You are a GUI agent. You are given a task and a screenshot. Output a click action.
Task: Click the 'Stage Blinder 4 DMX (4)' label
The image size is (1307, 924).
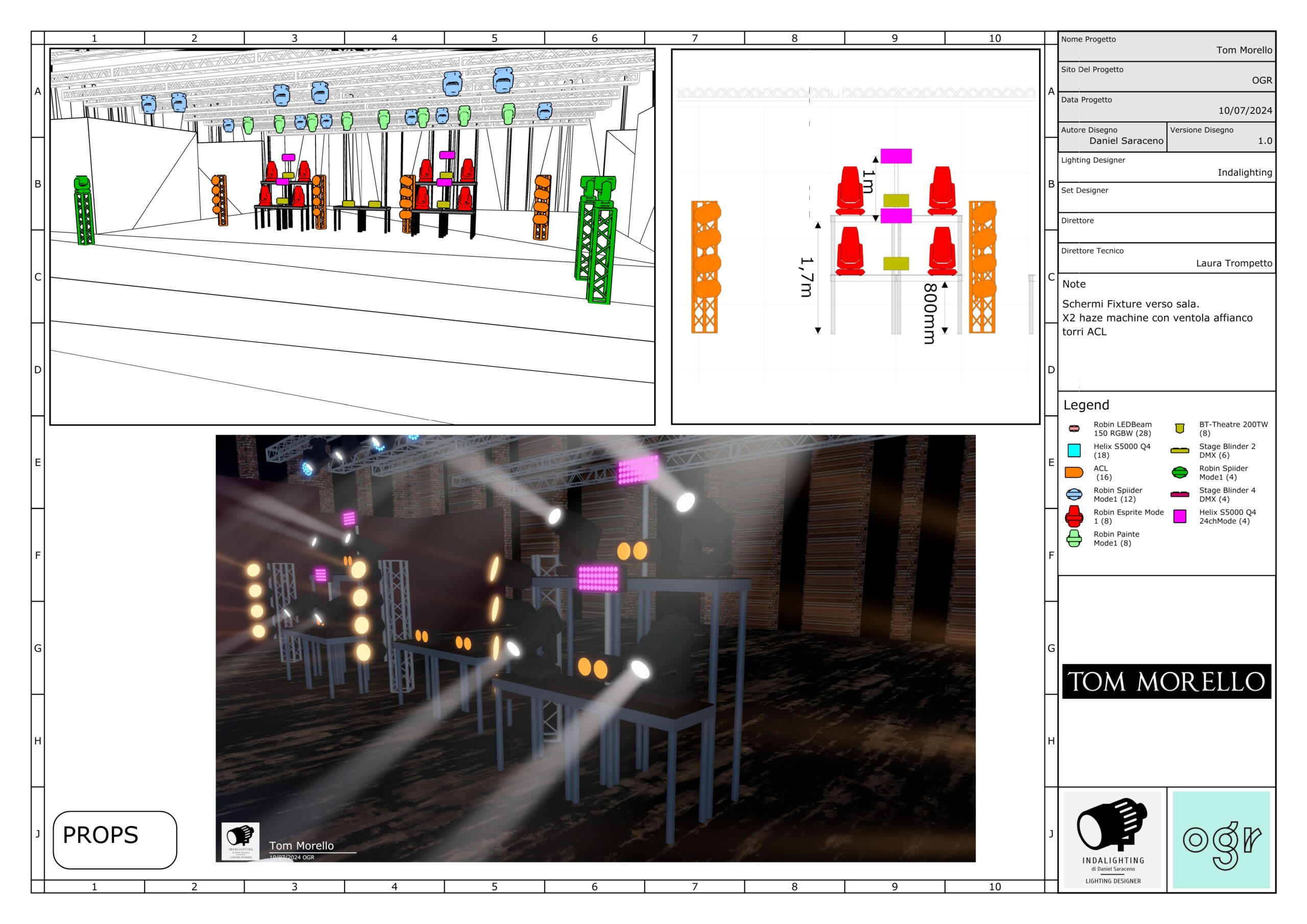pyautogui.click(x=1227, y=495)
